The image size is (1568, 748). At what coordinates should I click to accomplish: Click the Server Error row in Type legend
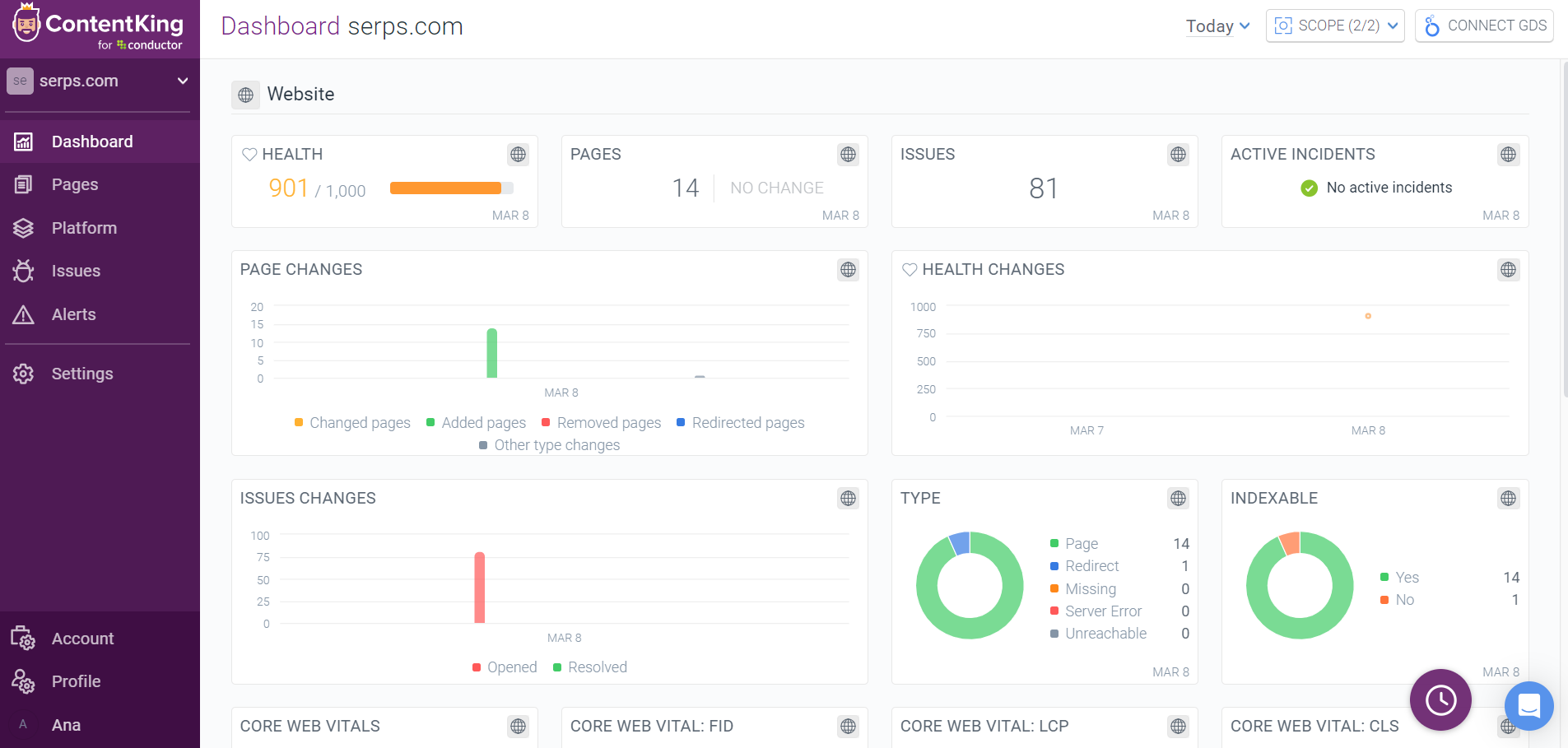(1119, 611)
